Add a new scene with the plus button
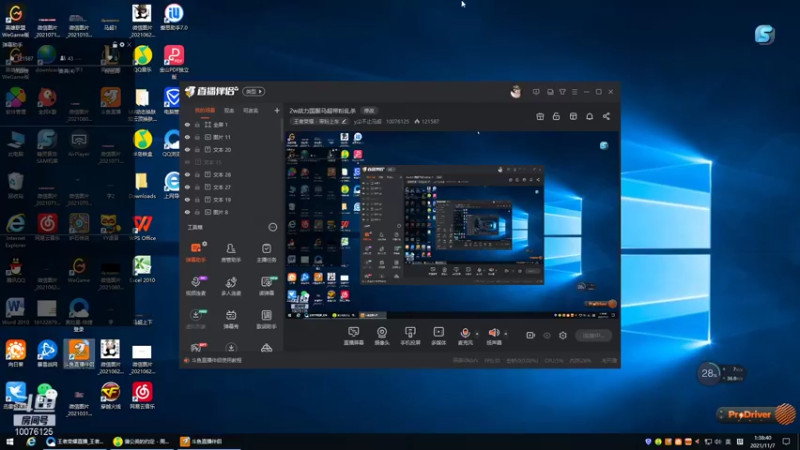This screenshot has height=450, width=800. (x=277, y=110)
